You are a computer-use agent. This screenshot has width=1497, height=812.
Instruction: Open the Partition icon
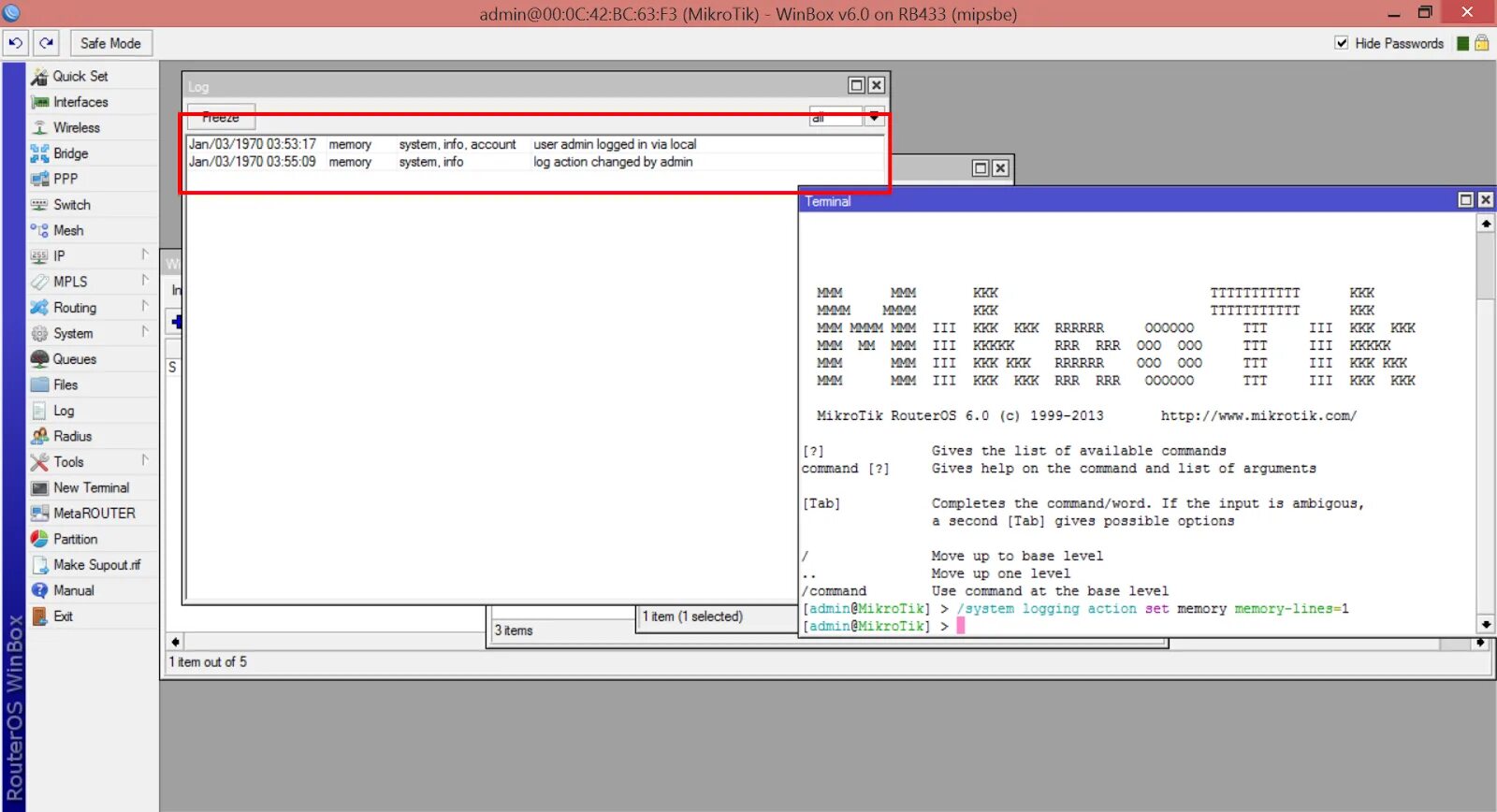tap(39, 539)
